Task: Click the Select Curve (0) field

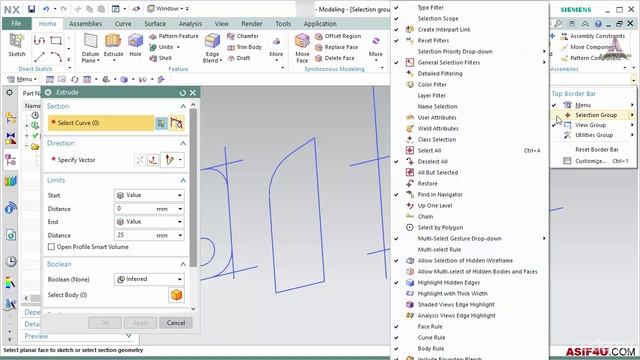Action: tap(101, 123)
